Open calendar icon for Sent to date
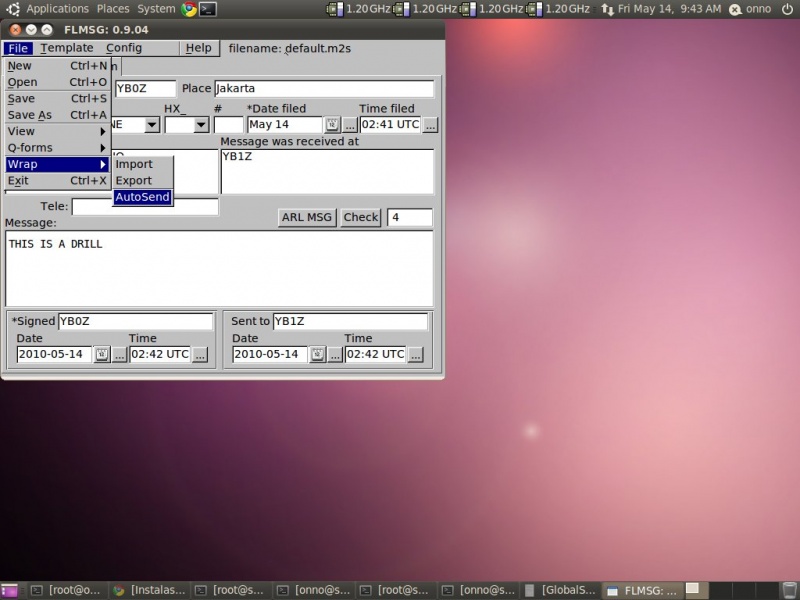800x600 pixels. (318, 355)
